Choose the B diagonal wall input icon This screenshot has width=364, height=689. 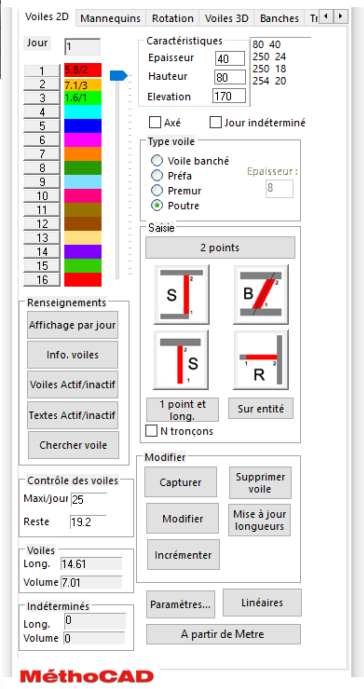[x=261, y=294]
